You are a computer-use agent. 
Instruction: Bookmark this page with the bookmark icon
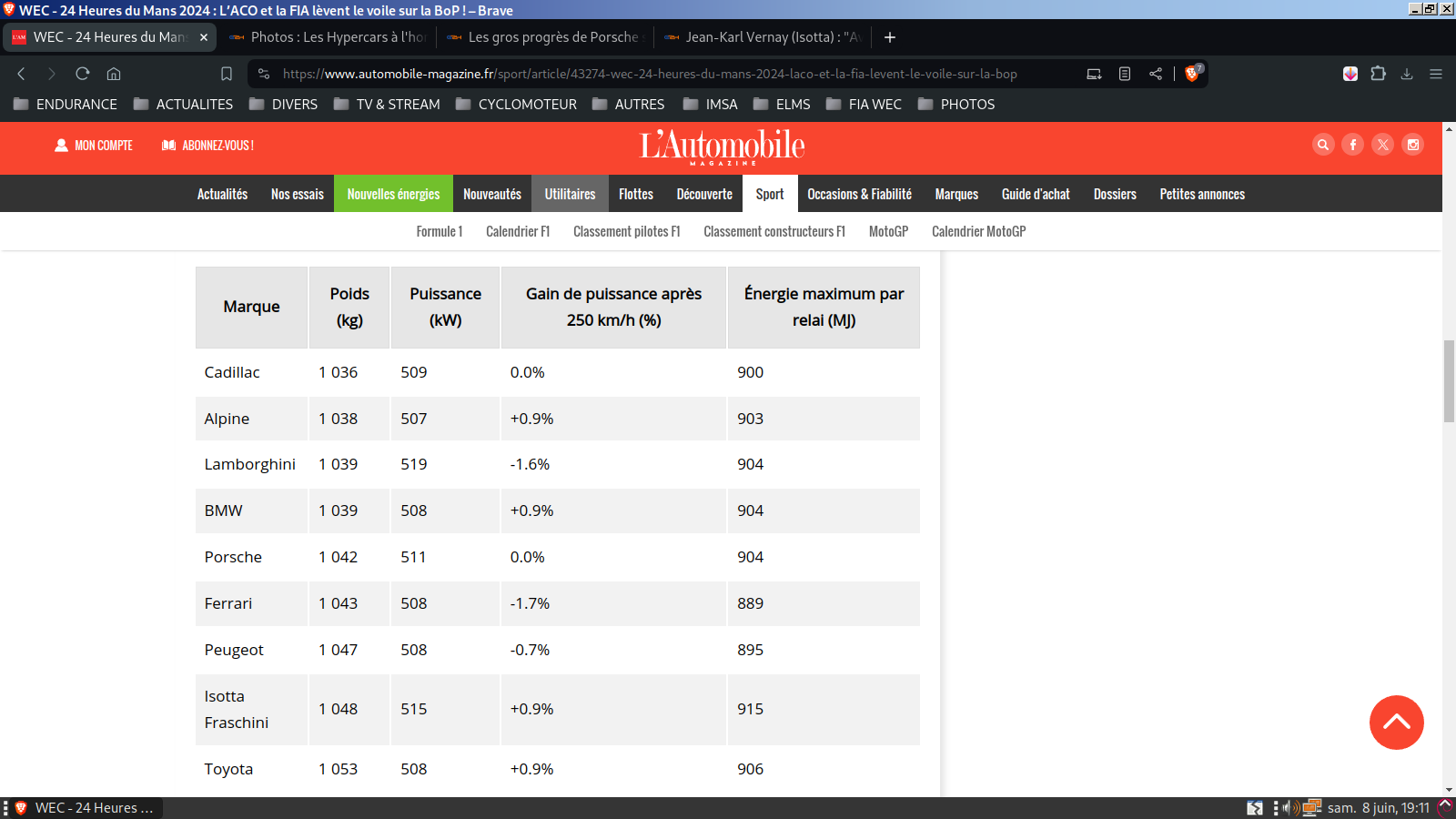(x=227, y=74)
